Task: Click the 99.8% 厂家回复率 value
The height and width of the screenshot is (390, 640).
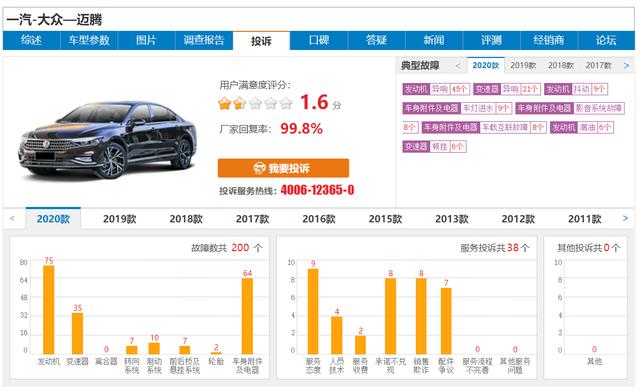Action: pyautogui.click(x=301, y=129)
